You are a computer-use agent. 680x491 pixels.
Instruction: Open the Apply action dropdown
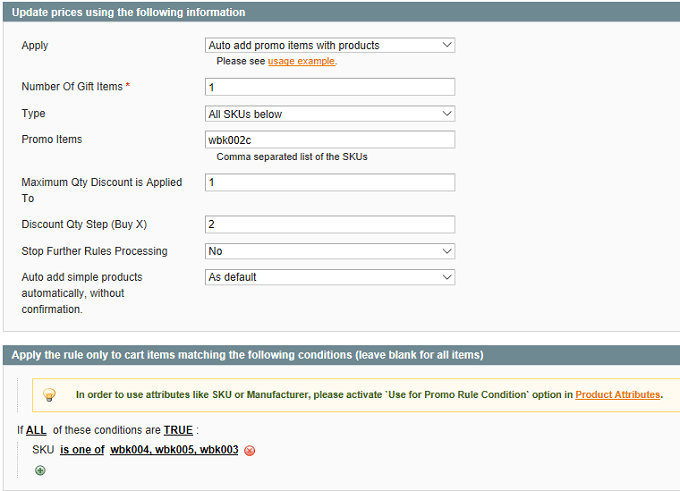tap(330, 45)
